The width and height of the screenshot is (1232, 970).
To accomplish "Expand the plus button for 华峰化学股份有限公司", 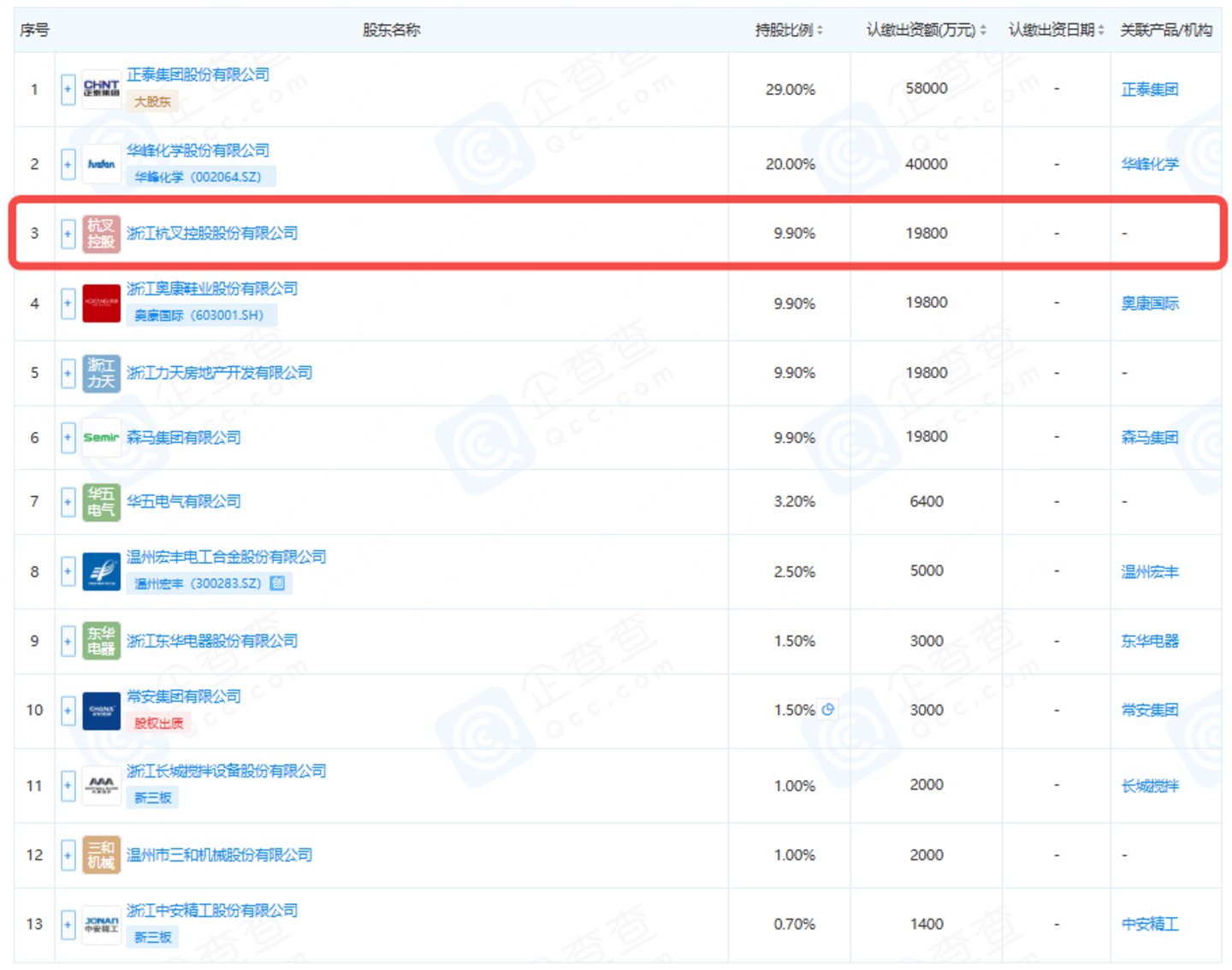I will 68,164.
